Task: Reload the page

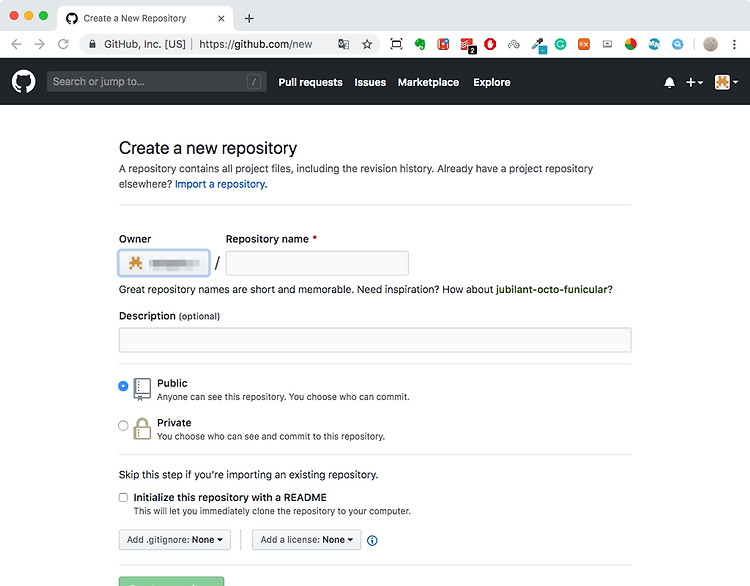Action: click(63, 44)
